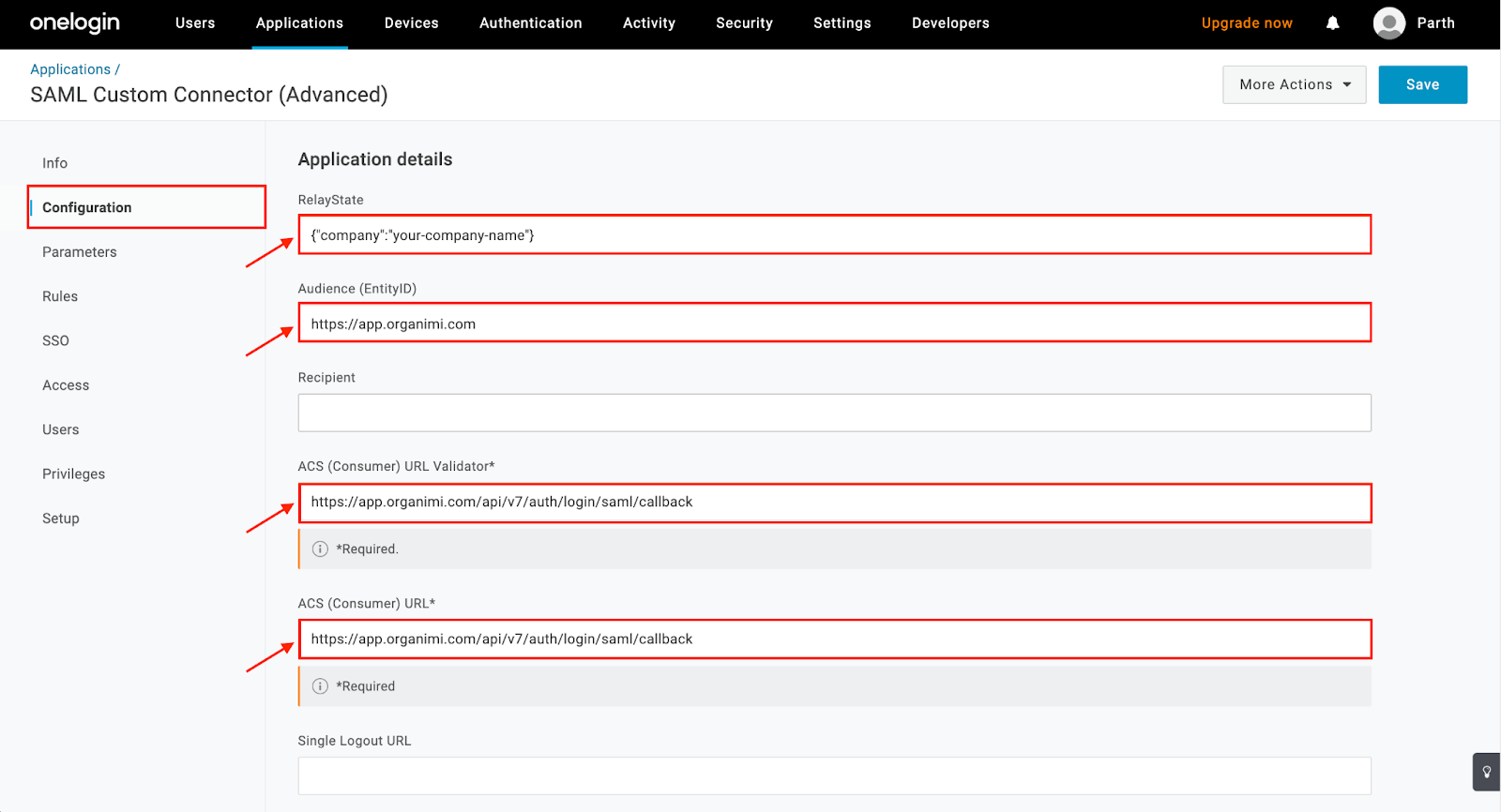This screenshot has height=812, width=1501.
Task: Select the Access sidebar tab
Action: pos(66,385)
